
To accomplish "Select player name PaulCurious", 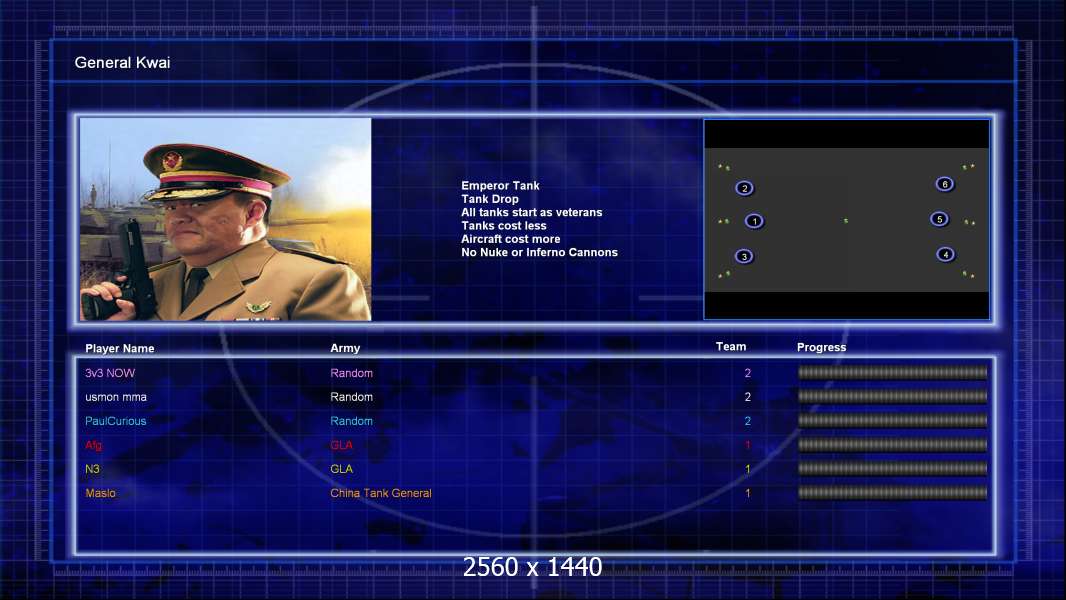I will (116, 421).
